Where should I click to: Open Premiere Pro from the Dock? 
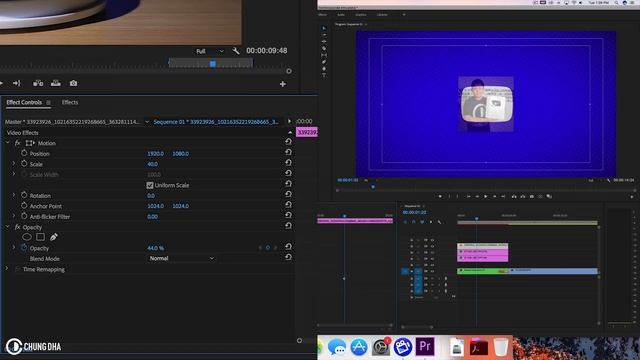(425, 347)
